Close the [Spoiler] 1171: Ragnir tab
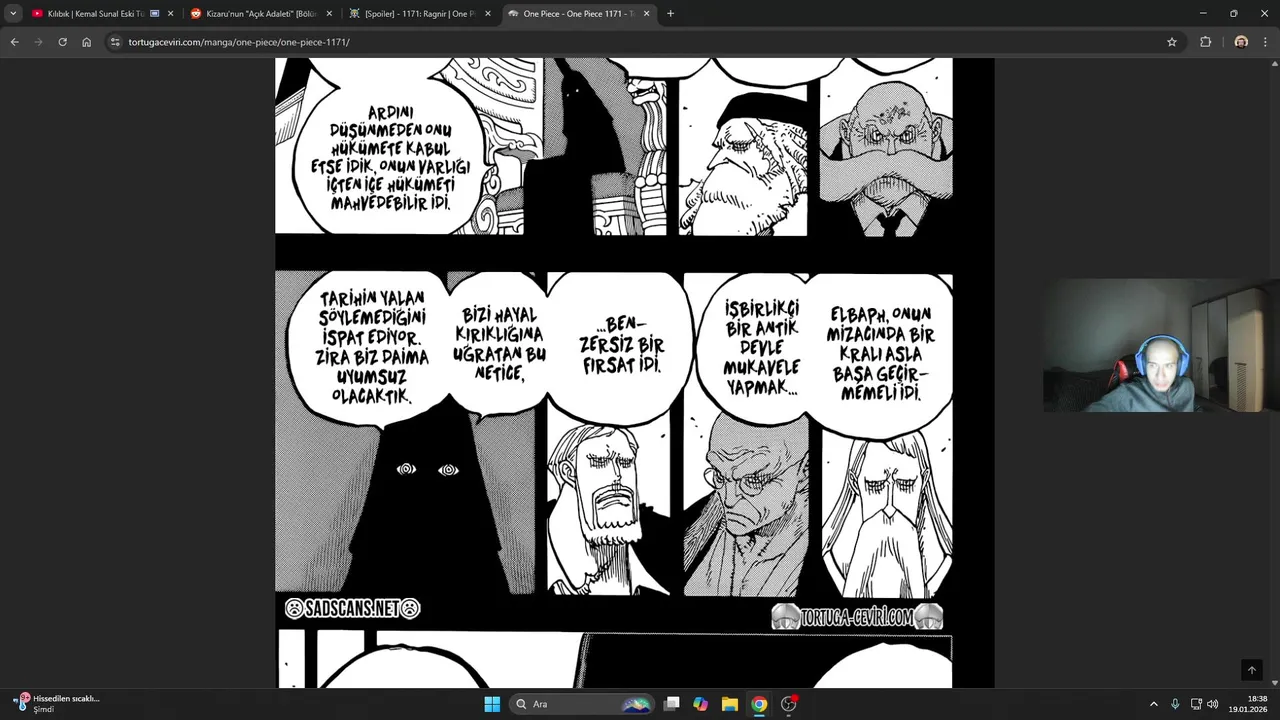 click(488, 14)
